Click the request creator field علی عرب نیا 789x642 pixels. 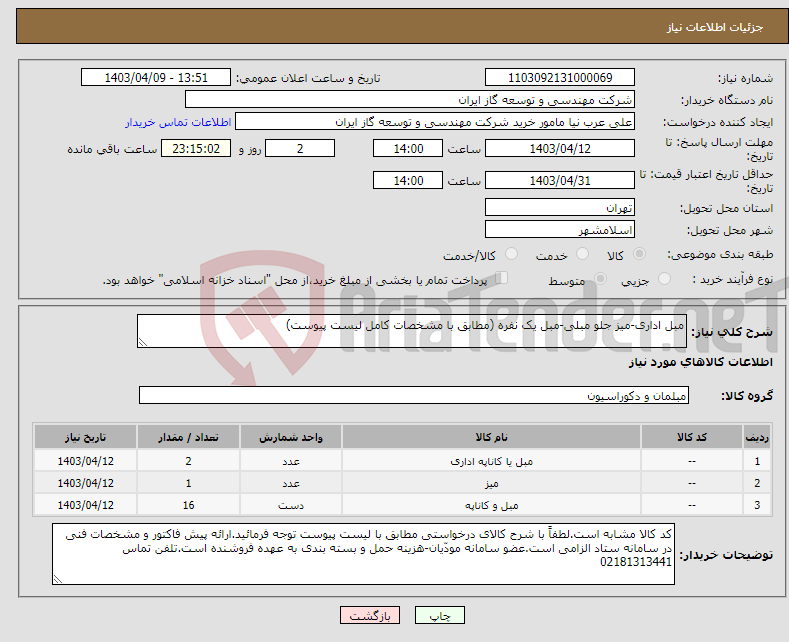pyautogui.click(x=435, y=122)
